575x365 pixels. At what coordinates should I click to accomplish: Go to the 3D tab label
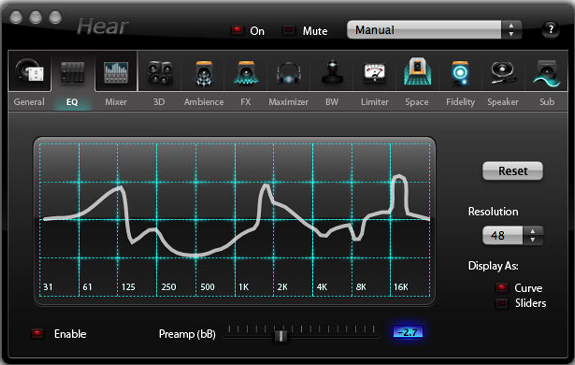(x=159, y=102)
